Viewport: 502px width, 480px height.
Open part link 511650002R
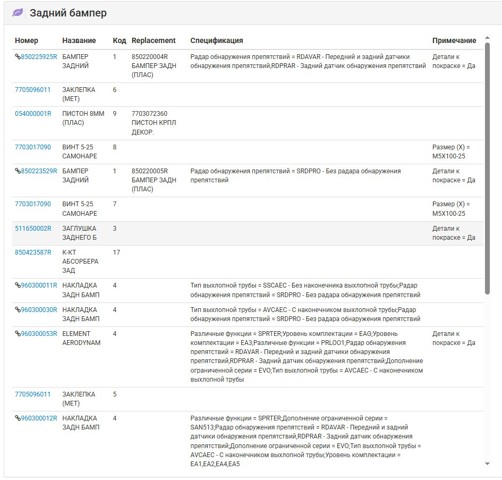[33, 228]
